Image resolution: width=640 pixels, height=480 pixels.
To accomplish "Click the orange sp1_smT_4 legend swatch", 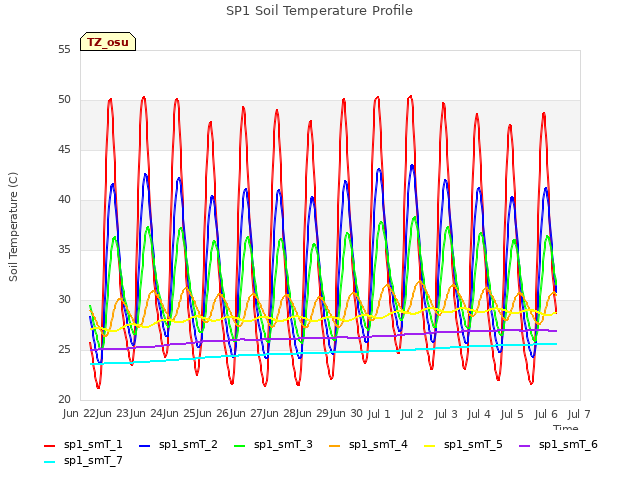I will click(334, 446).
